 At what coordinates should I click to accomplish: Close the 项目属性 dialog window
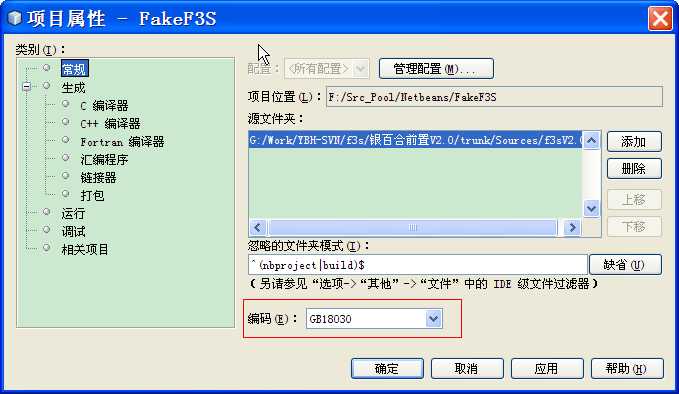point(660,19)
